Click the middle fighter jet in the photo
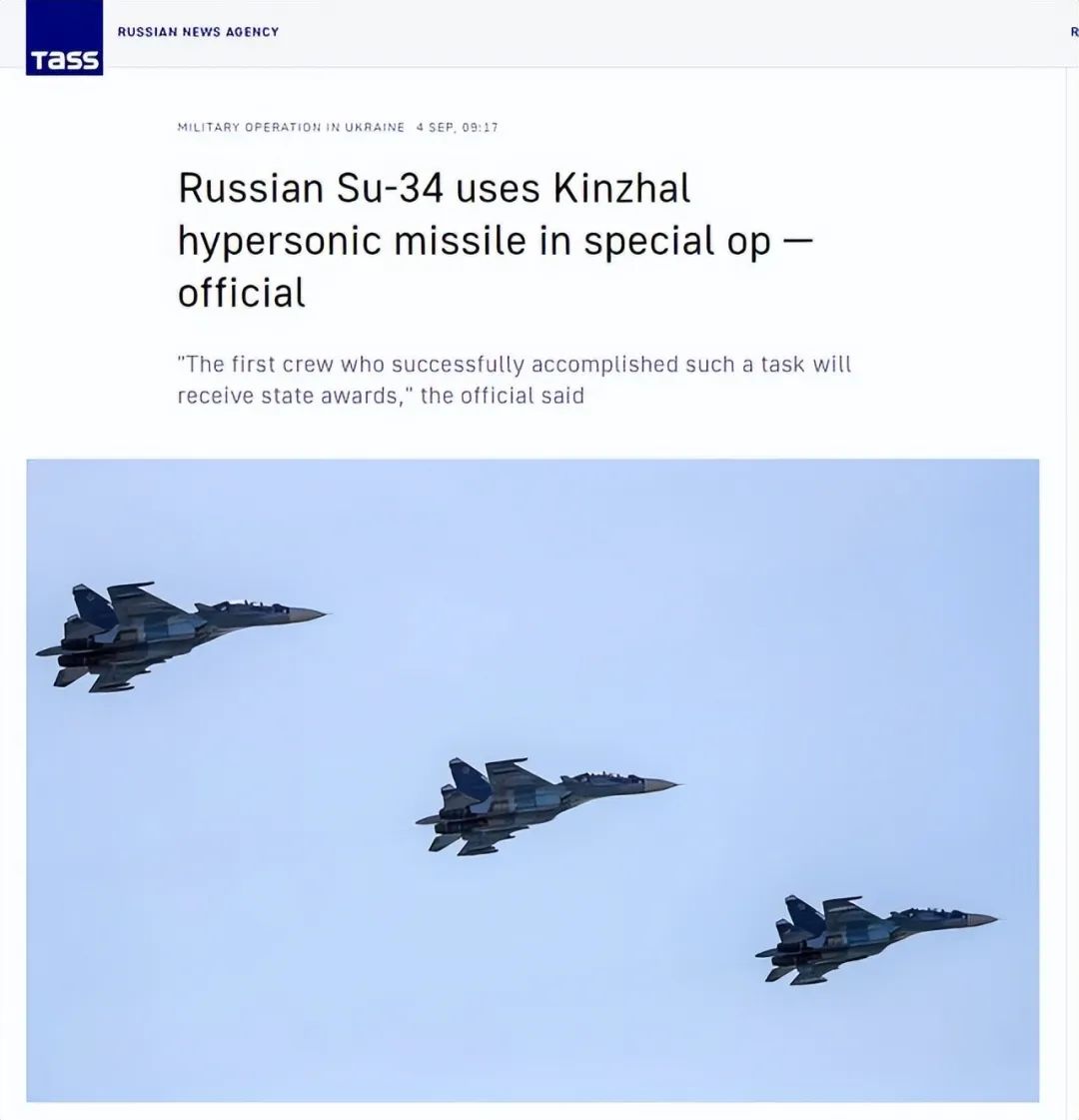 [x=547, y=805]
